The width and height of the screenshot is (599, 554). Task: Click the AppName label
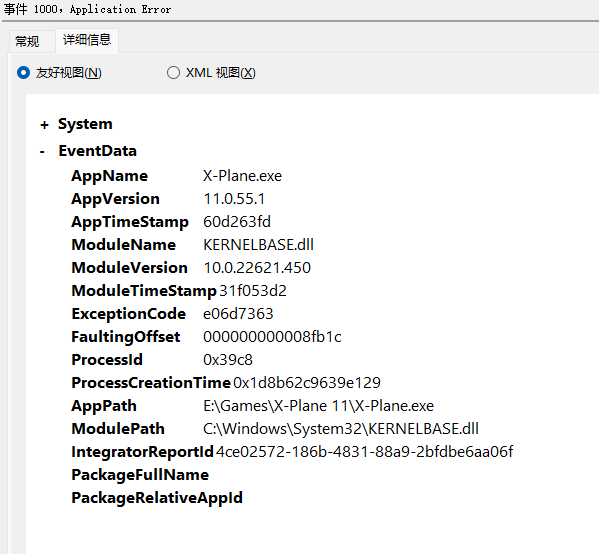(110, 176)
